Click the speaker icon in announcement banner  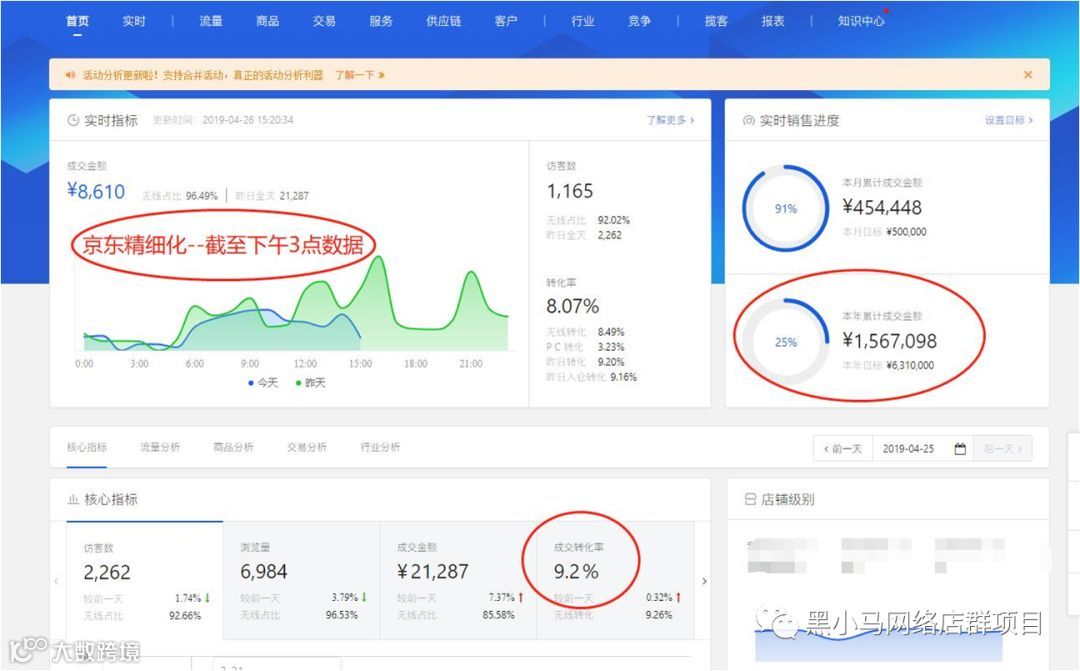pyautogui.click(x=70, y=74)
